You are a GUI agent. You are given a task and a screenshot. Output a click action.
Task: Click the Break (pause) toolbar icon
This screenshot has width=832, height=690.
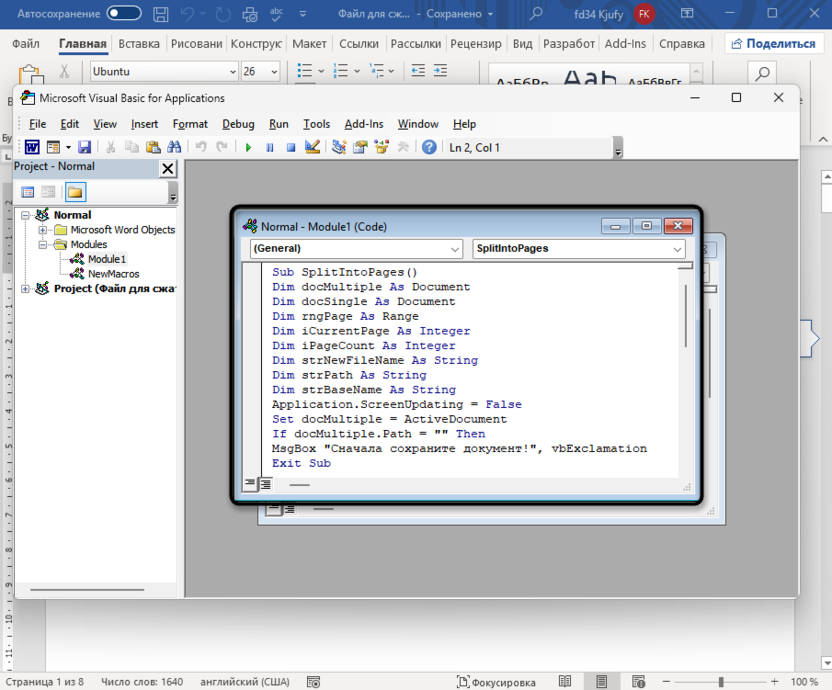tap(270, 147)
